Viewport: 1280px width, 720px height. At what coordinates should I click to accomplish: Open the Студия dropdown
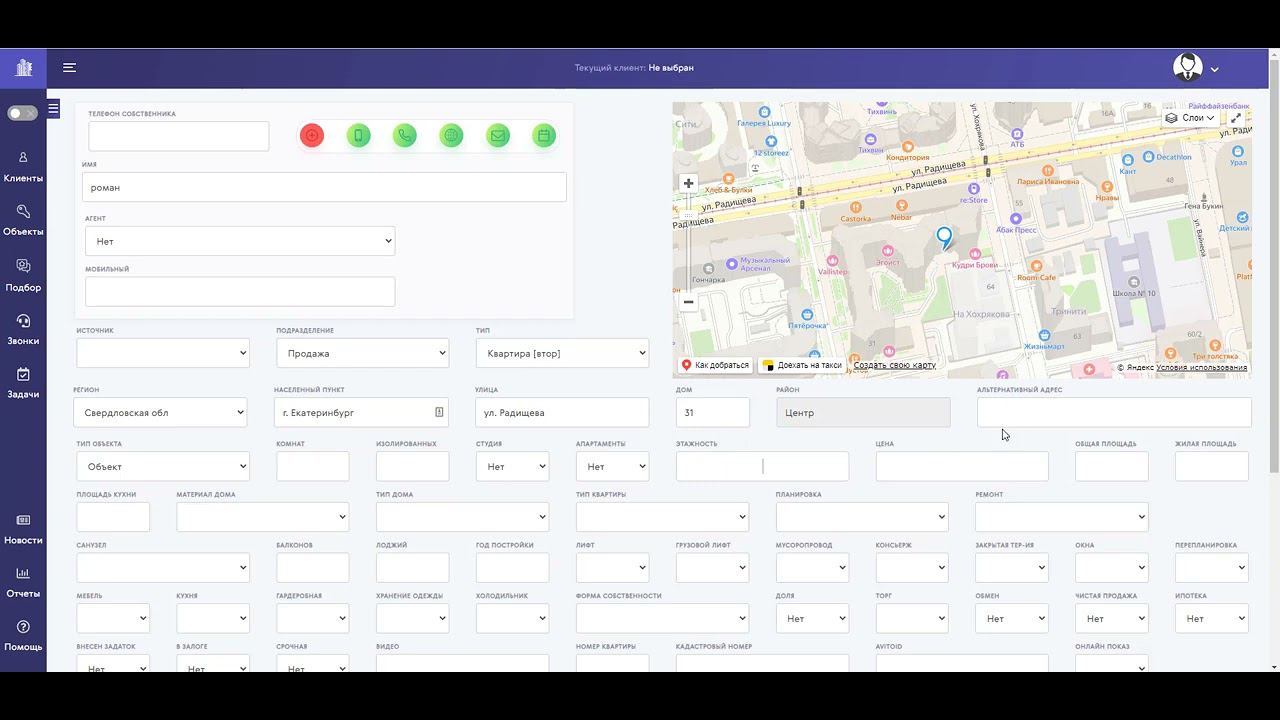[x=512, y=466]
